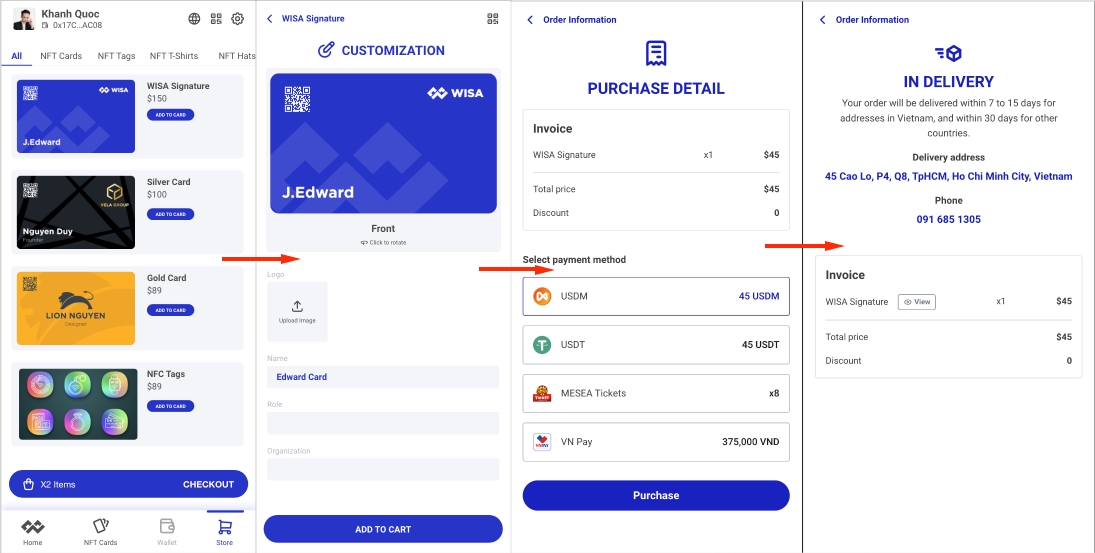The image size is (1095, 553).
Task: Open settings gear icon
Action: click(x=238, y=19)
